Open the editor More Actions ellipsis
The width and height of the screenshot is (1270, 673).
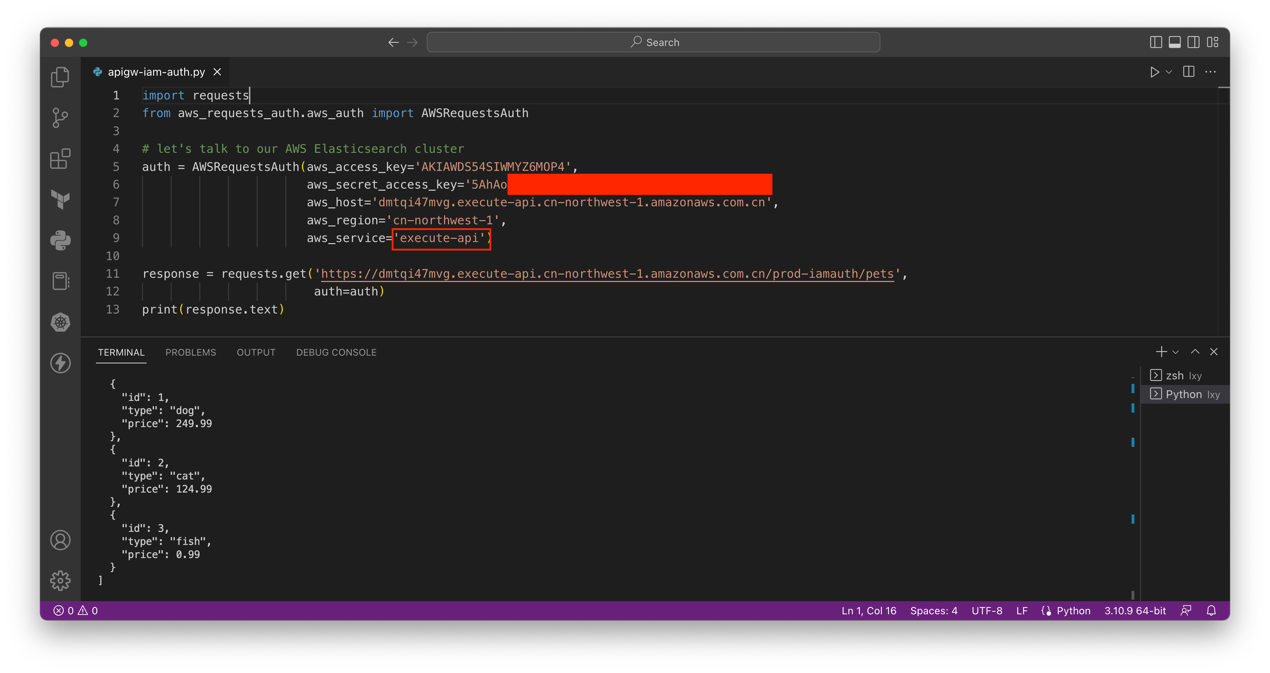1211,72
